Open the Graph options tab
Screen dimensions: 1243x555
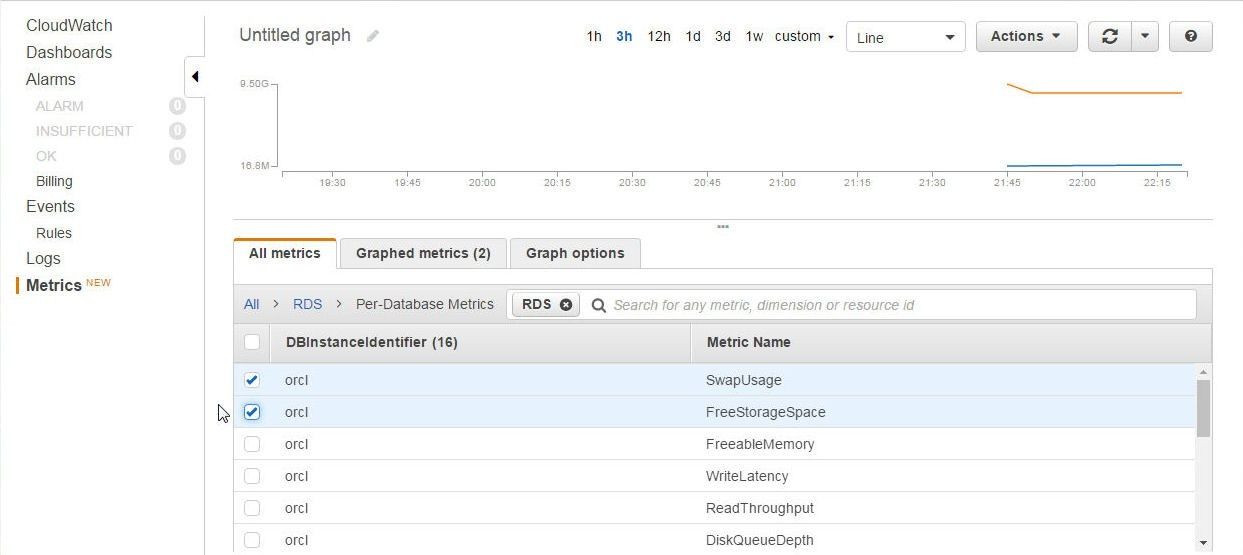point(575,253)
